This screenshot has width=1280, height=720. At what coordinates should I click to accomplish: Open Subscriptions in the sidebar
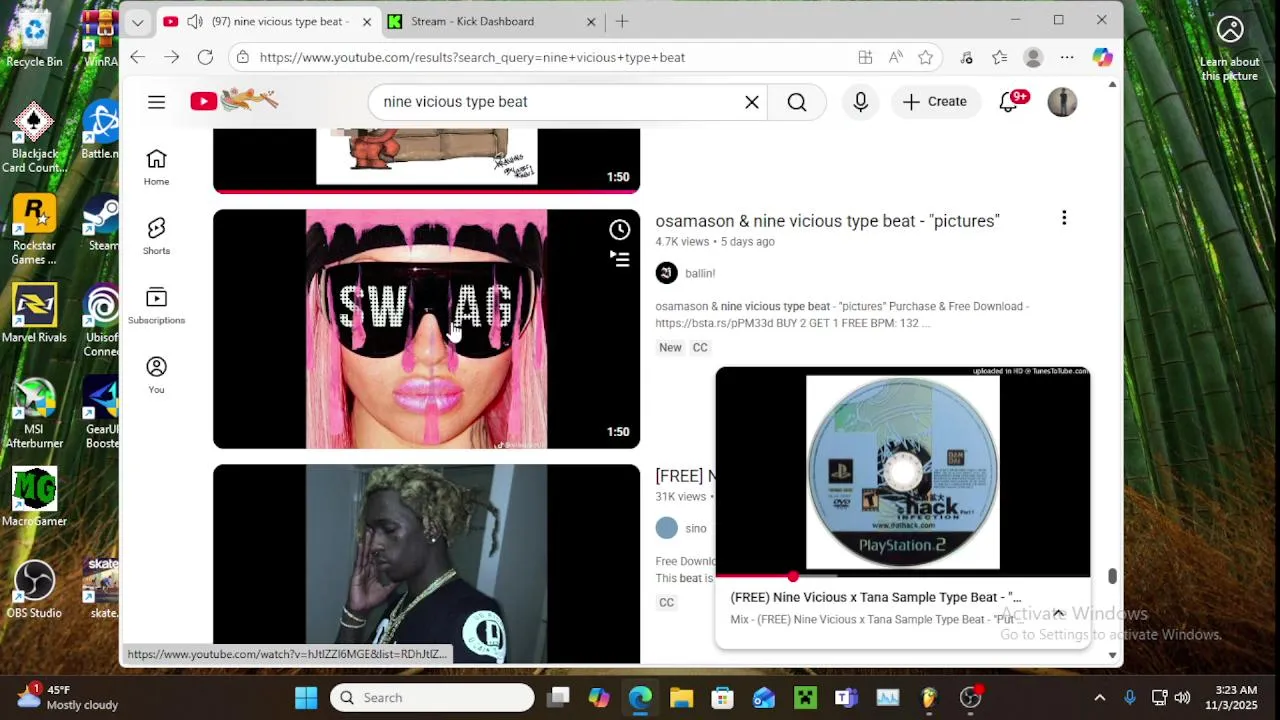pyautogui.click(x=156, y=305)
